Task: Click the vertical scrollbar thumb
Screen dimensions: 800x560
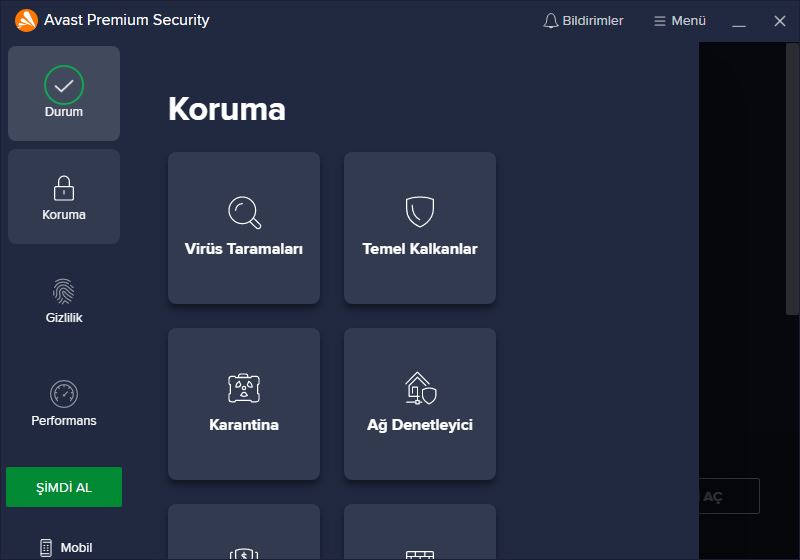Action: point(792,179)
